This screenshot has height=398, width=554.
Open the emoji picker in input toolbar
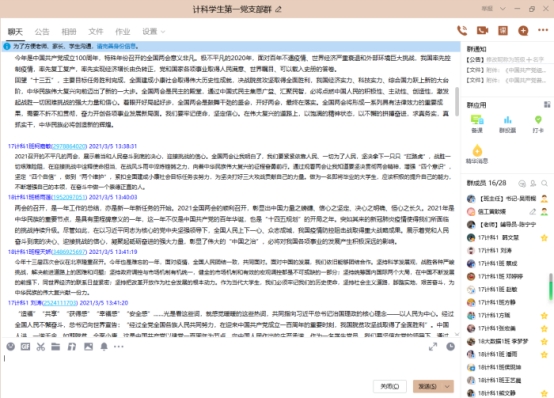(x=11, y=347)
